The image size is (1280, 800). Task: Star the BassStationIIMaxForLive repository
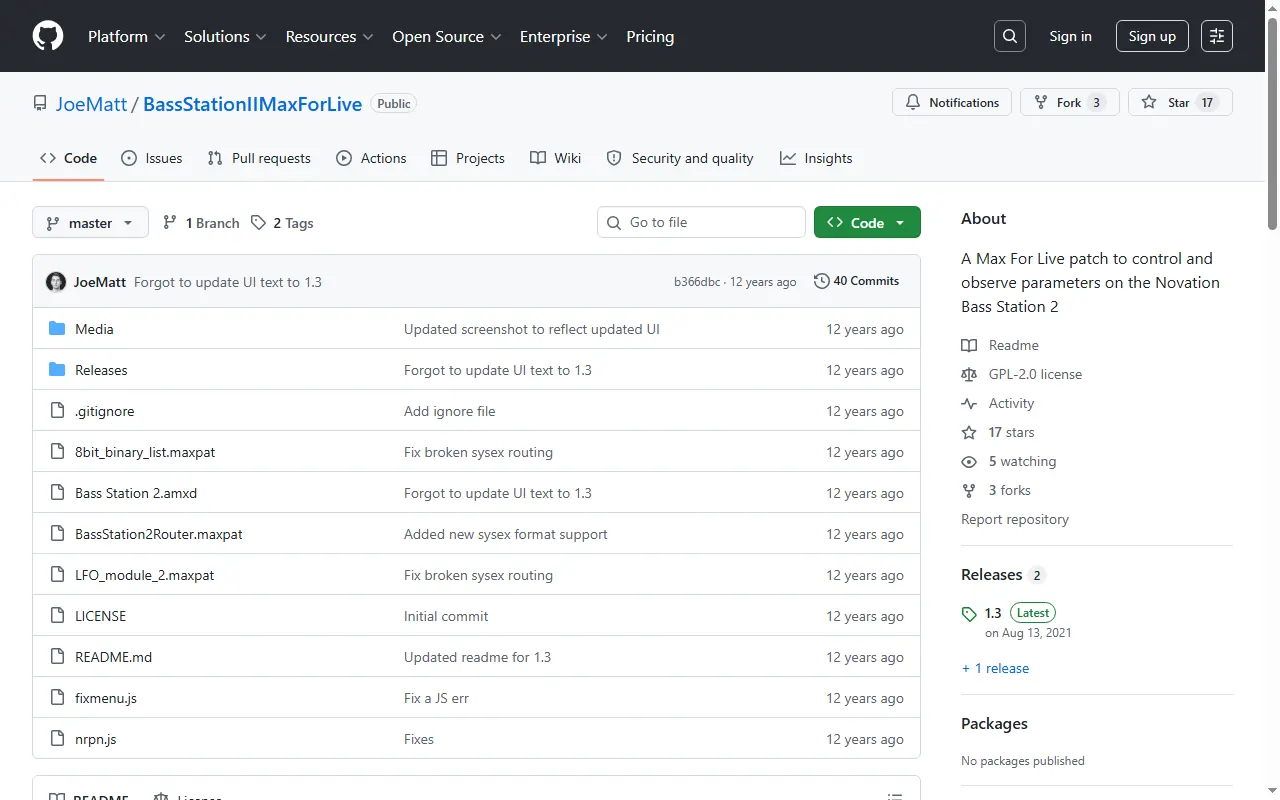tap(1180, 102)
